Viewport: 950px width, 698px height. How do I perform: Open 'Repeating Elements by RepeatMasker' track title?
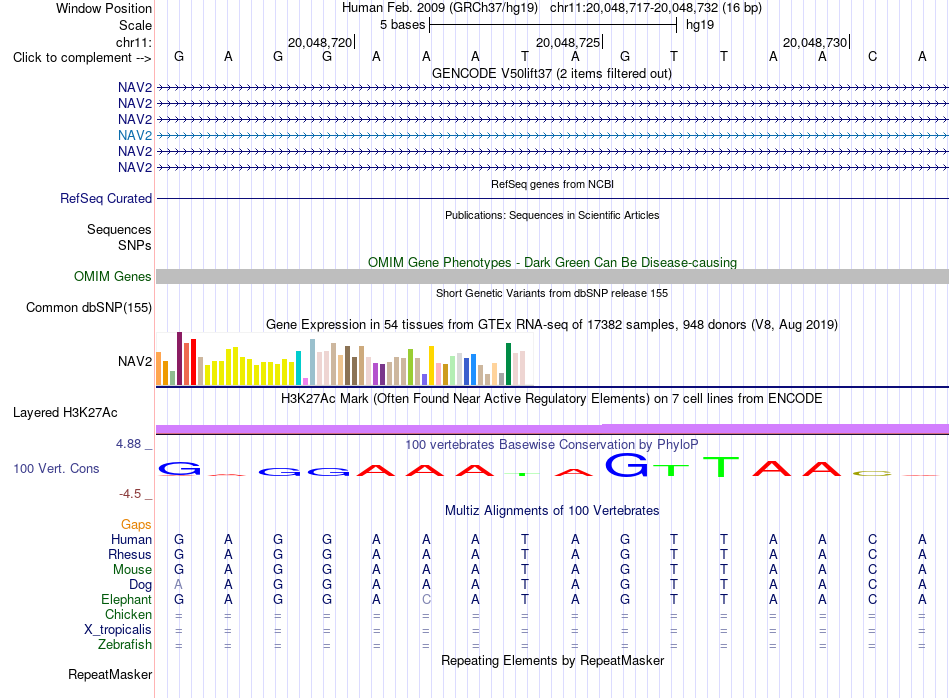[552, 660]
